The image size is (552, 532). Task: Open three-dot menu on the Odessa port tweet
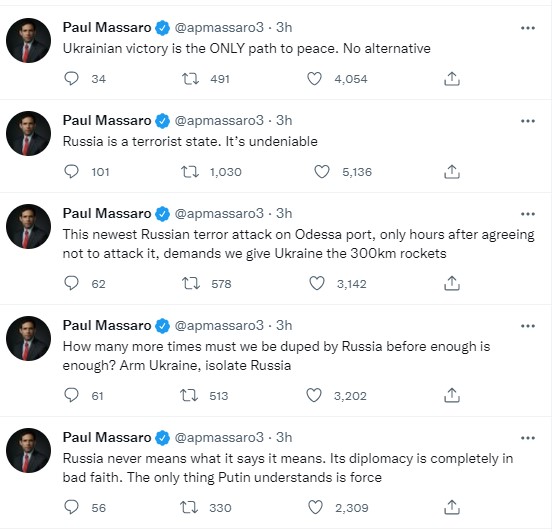tap(528, 214)
